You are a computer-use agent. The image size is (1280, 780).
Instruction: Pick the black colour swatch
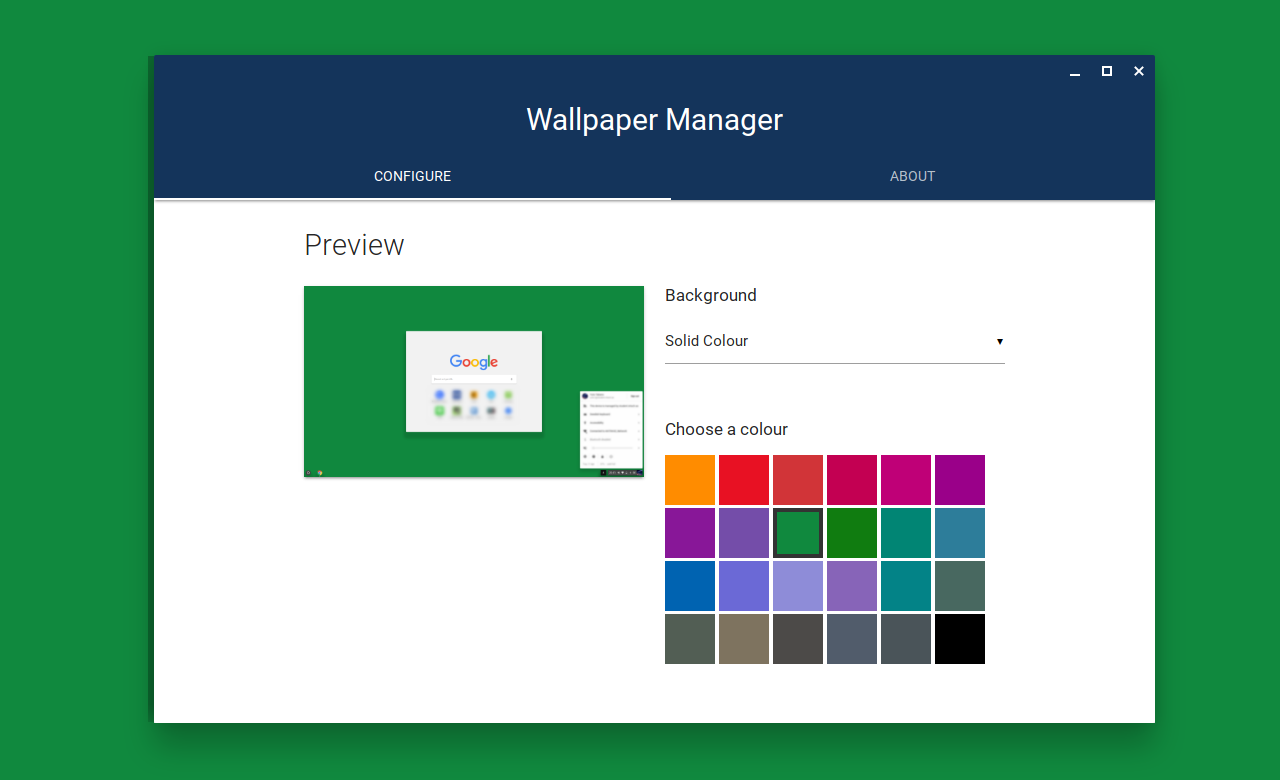[x=960, y=639]
